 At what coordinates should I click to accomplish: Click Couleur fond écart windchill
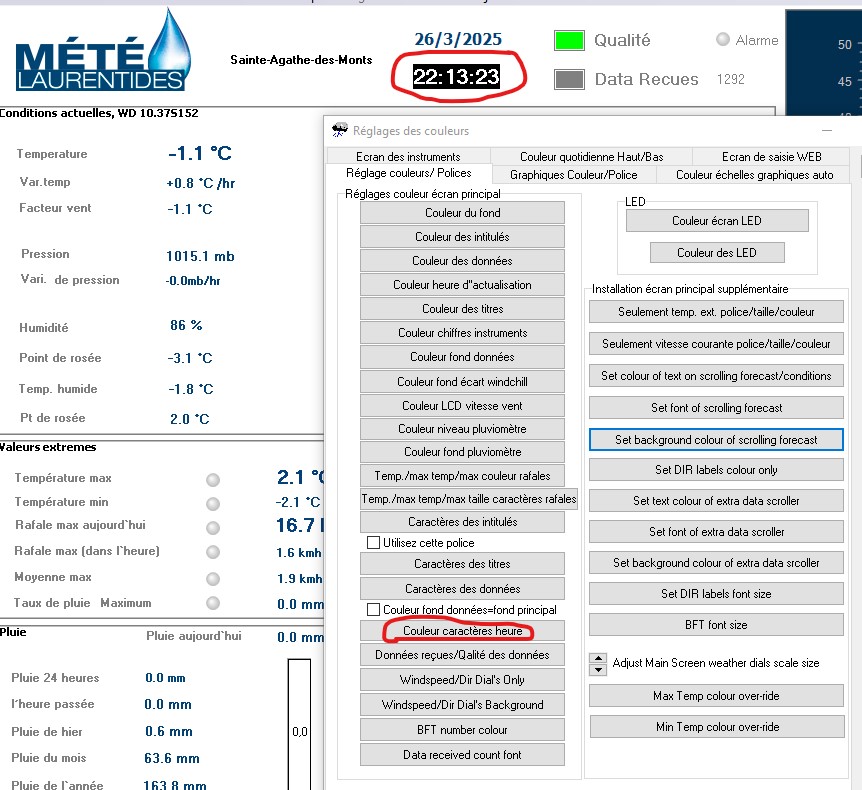pyautogui.click(x=462, y=382)
